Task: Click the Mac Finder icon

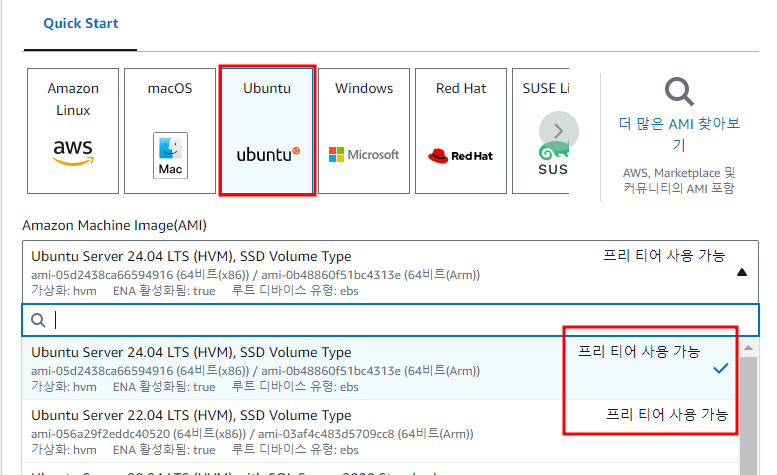Action: click(170, 156)
